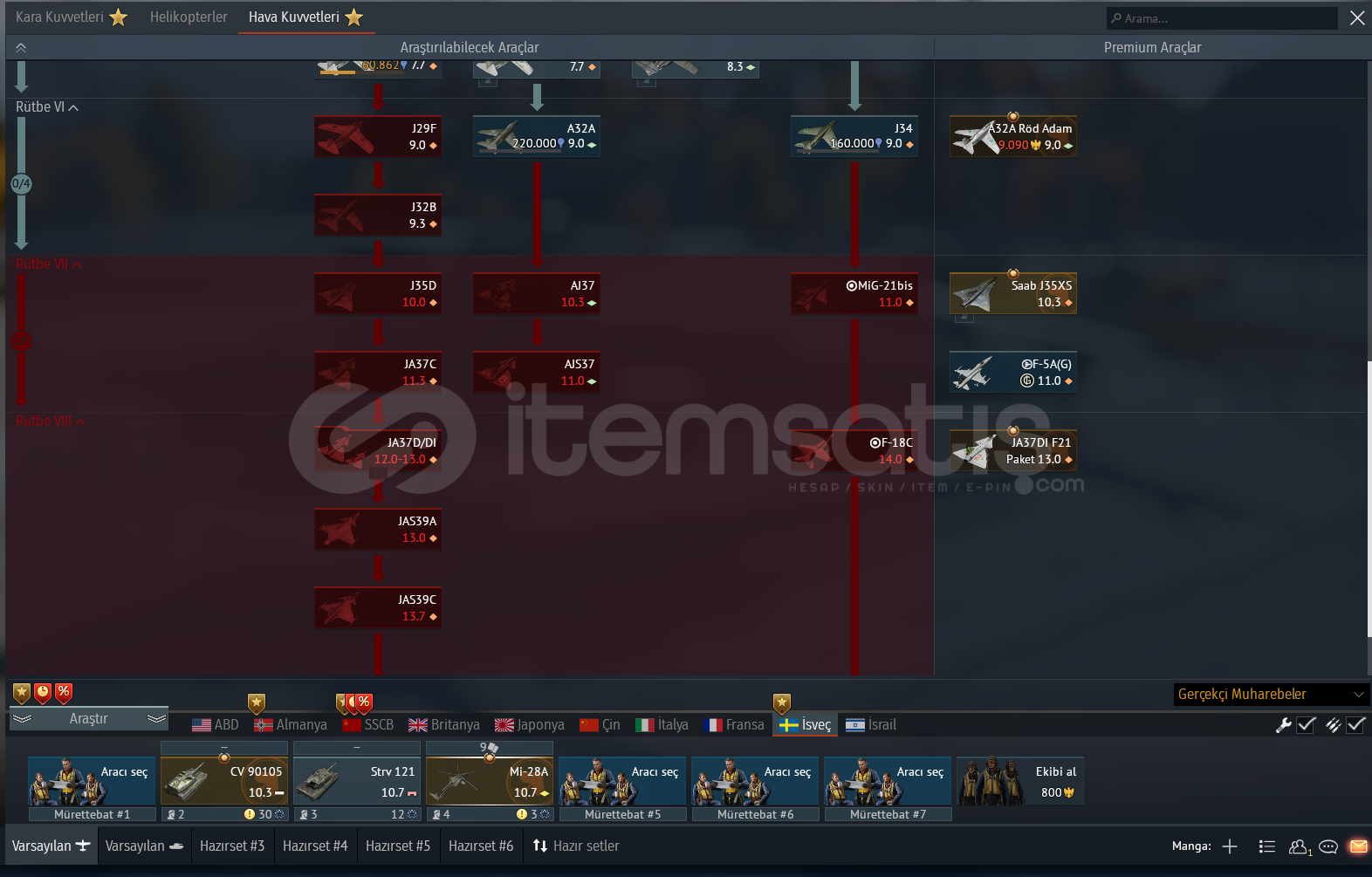Screen dimensions: 1372x877
Task: Select the ABD nation tab
Action: click(x=216, y=725)
